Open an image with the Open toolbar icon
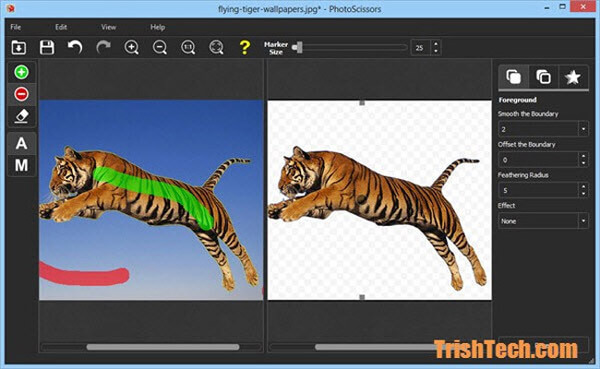Viewport: 600px width, 369px height. pos(19,47)
